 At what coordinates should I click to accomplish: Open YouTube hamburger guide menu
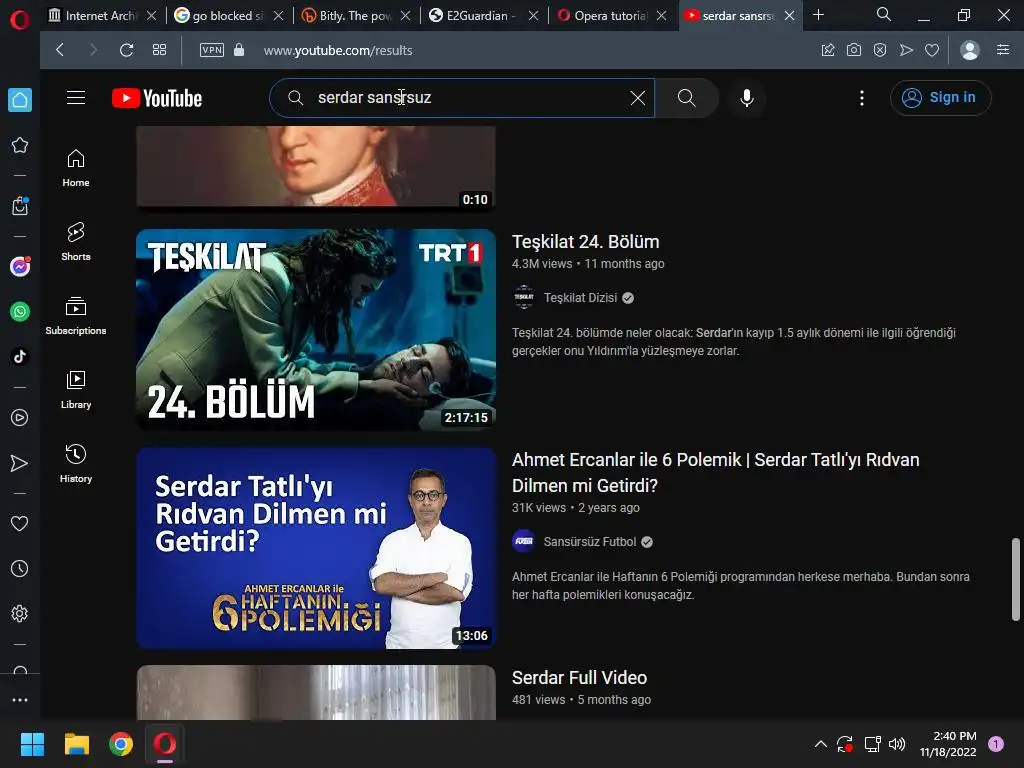click(x=76, y=98)
